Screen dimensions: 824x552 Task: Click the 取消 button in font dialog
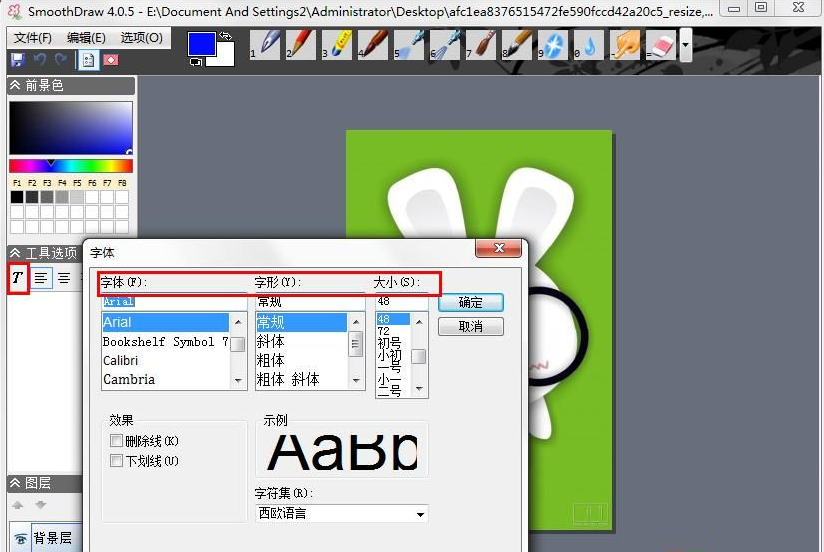tap(470, 327)
